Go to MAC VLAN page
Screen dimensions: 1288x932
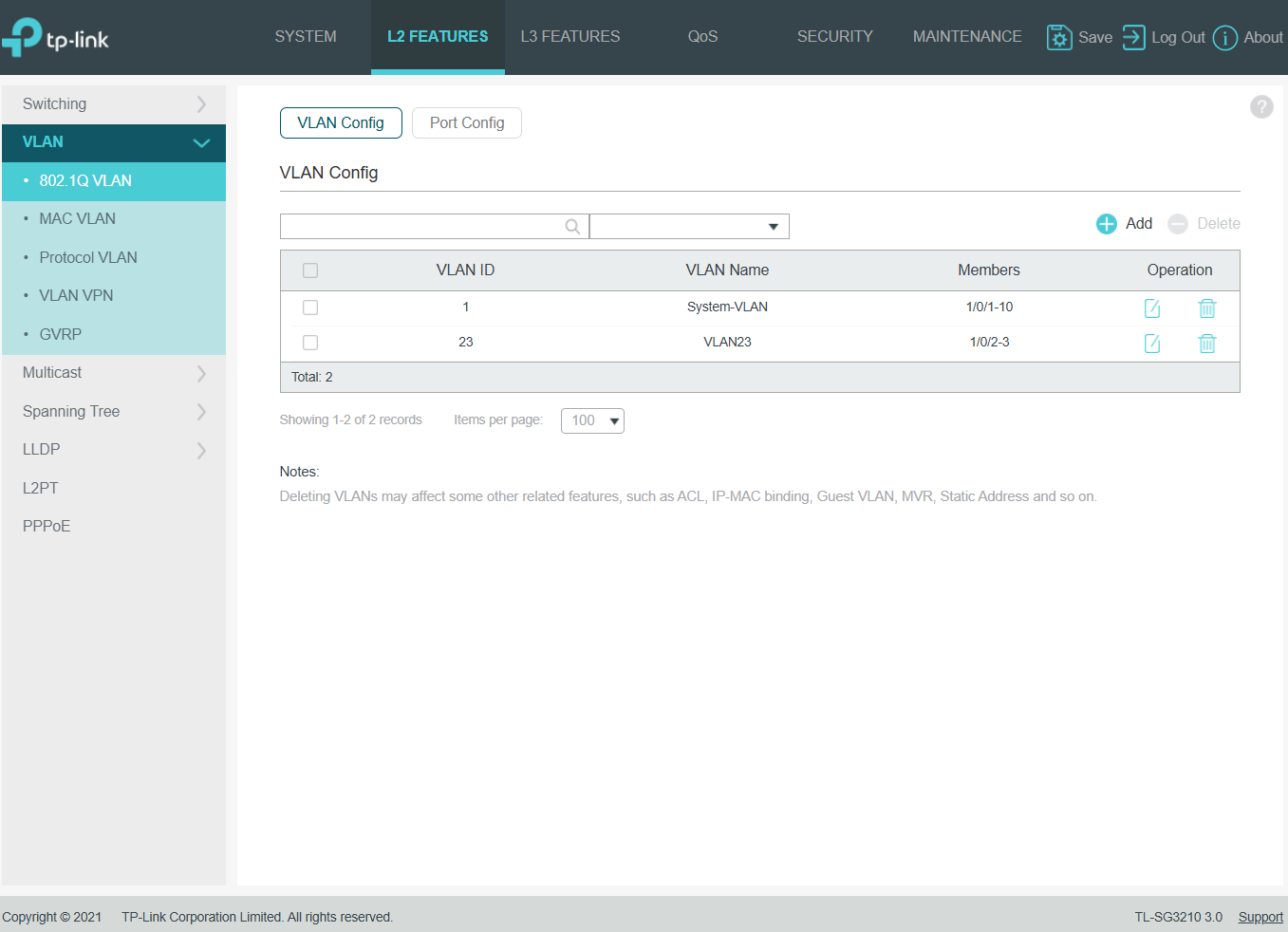pos(77,219)
